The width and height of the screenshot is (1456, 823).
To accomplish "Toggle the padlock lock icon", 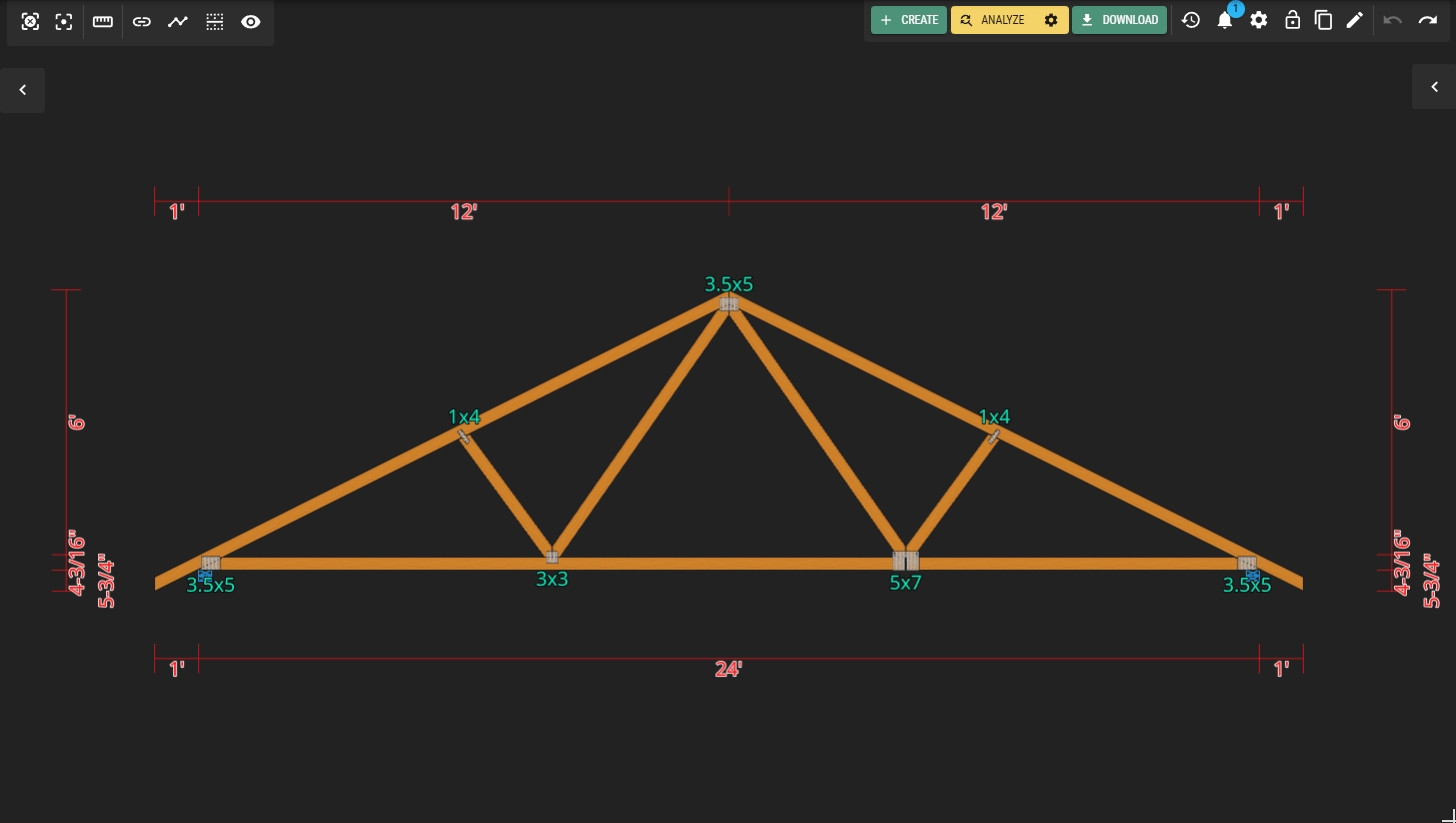I will tap(1292, 20).
